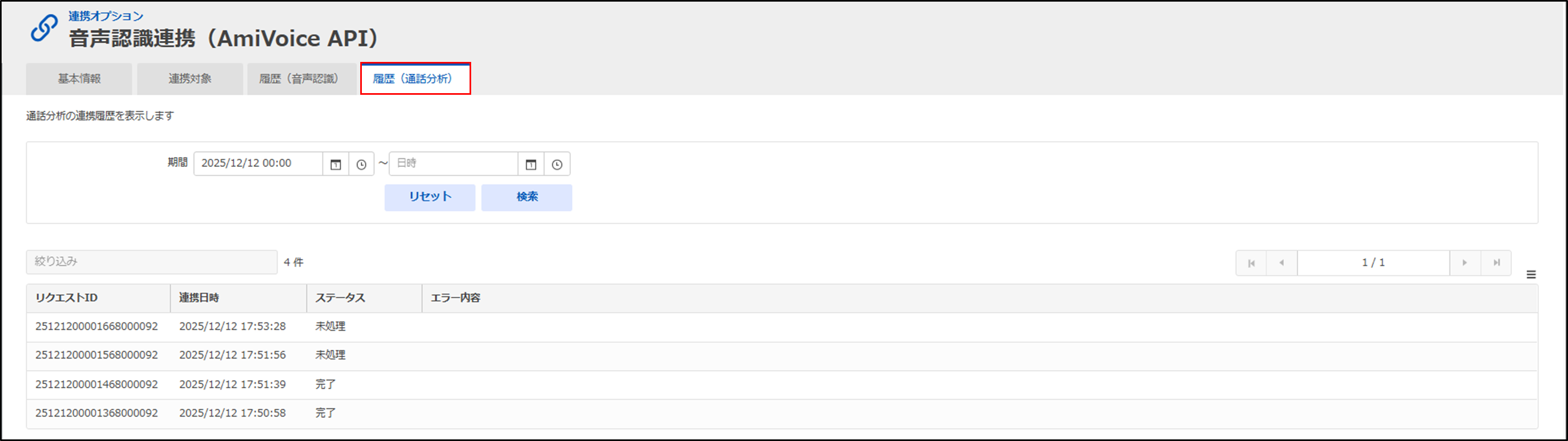
Task: Jump to the last results page
Action: (x=1496, y=263)
